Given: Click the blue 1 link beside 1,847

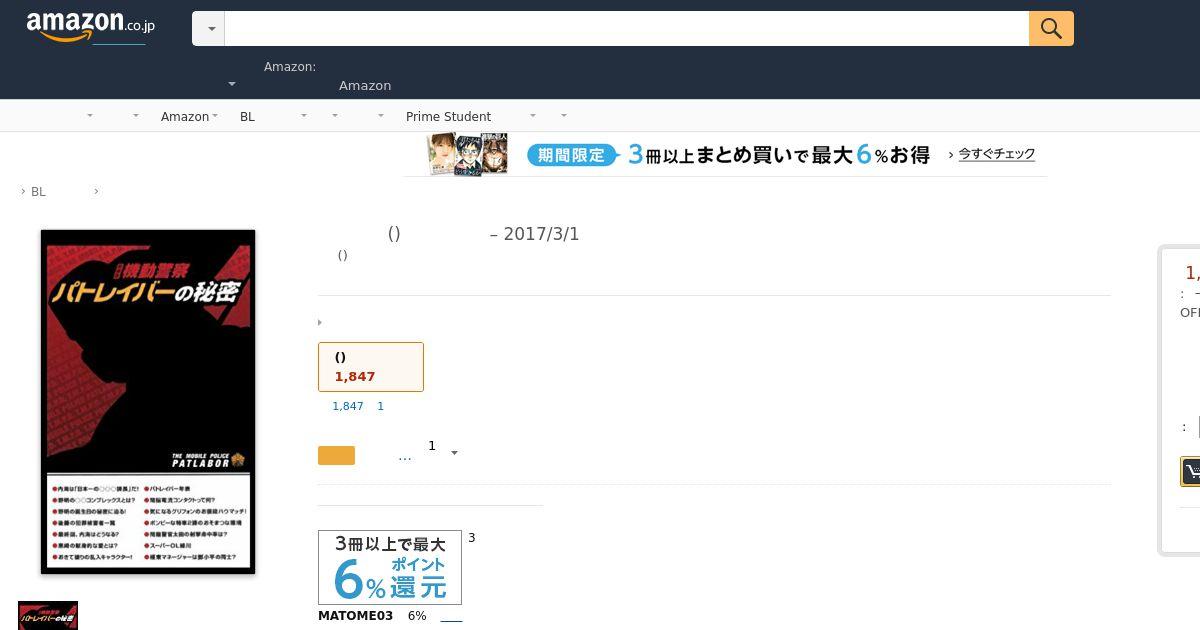Looking at the screenshot, I should (x=380, y=406).
